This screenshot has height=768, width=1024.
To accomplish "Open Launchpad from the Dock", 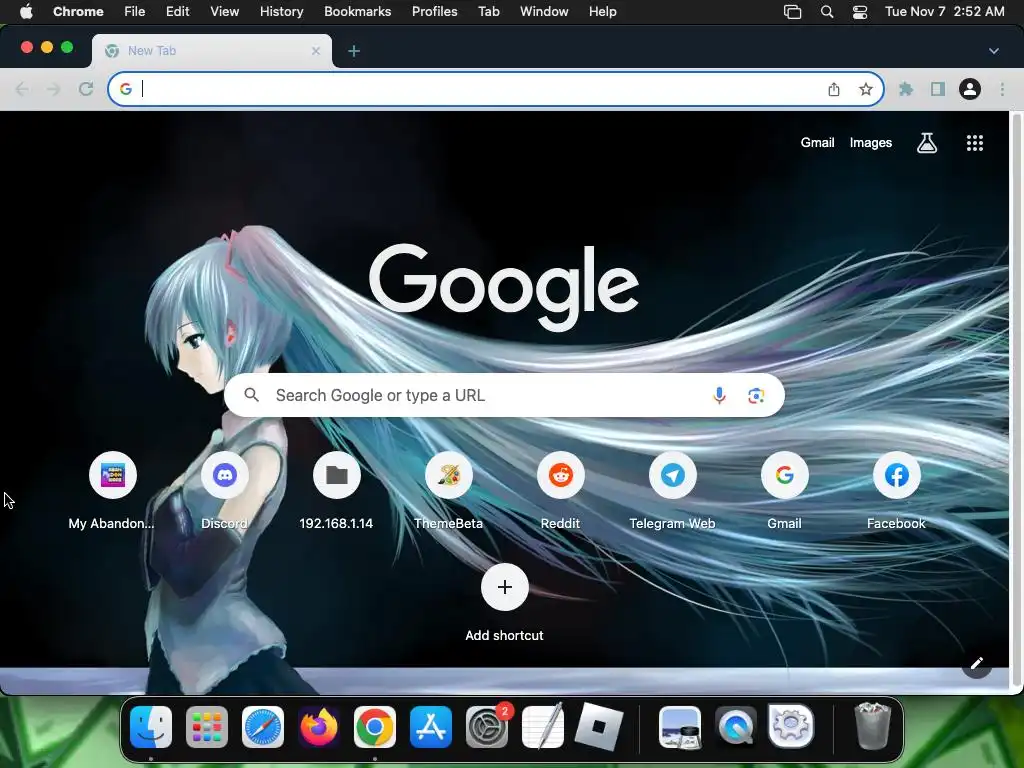I will 207,727.
